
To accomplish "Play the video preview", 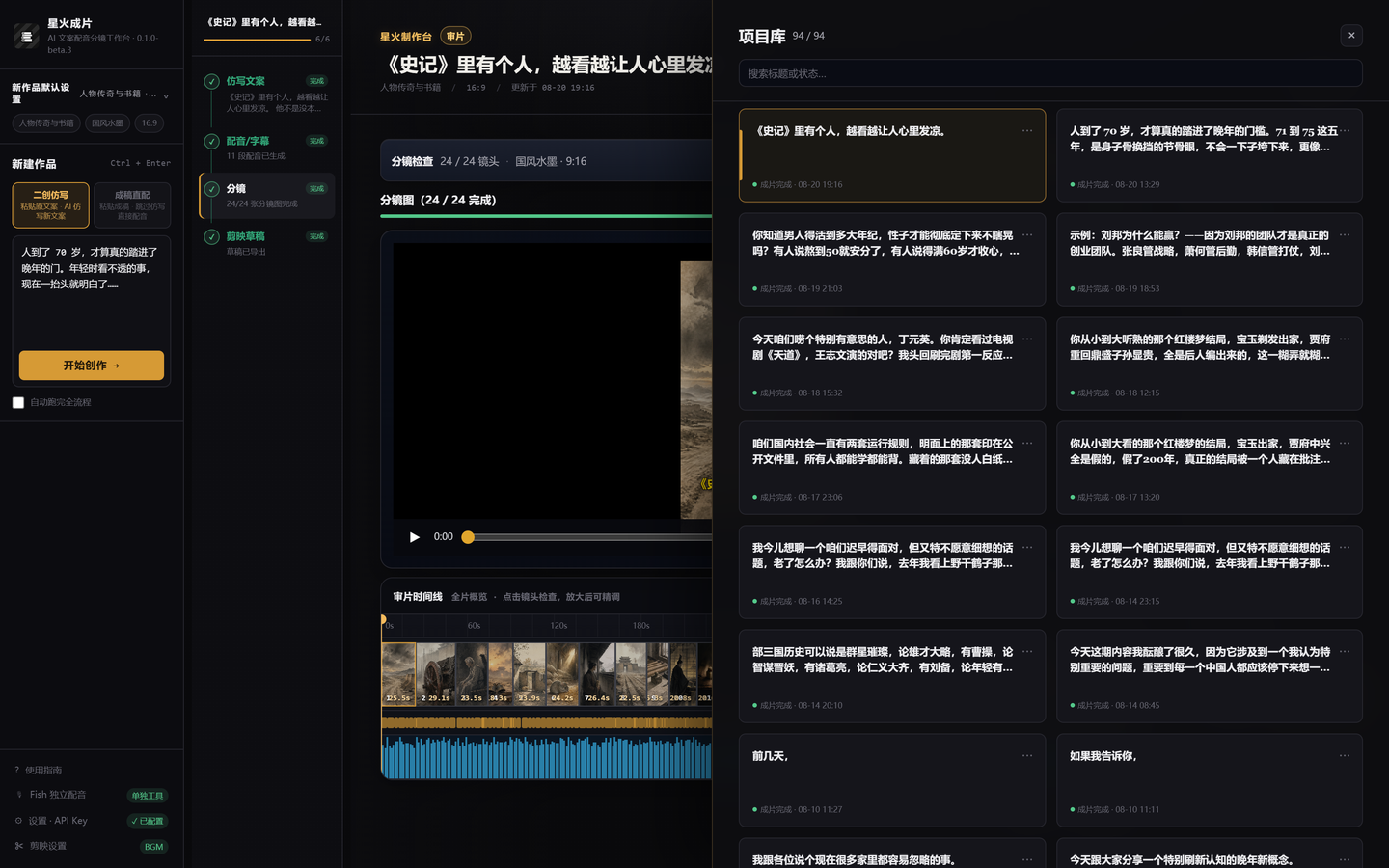I will coord(415,537).
